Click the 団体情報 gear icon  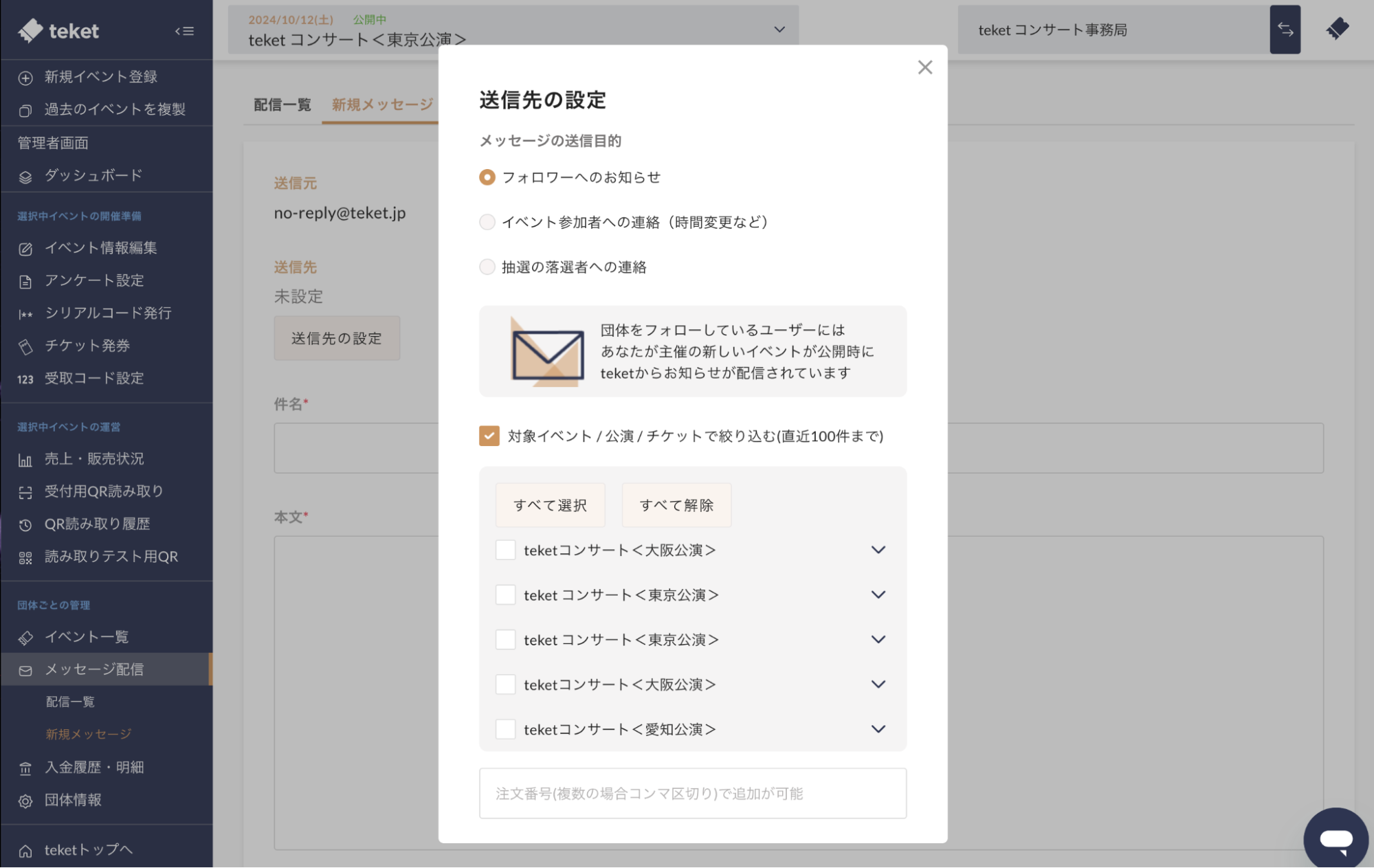25,801
